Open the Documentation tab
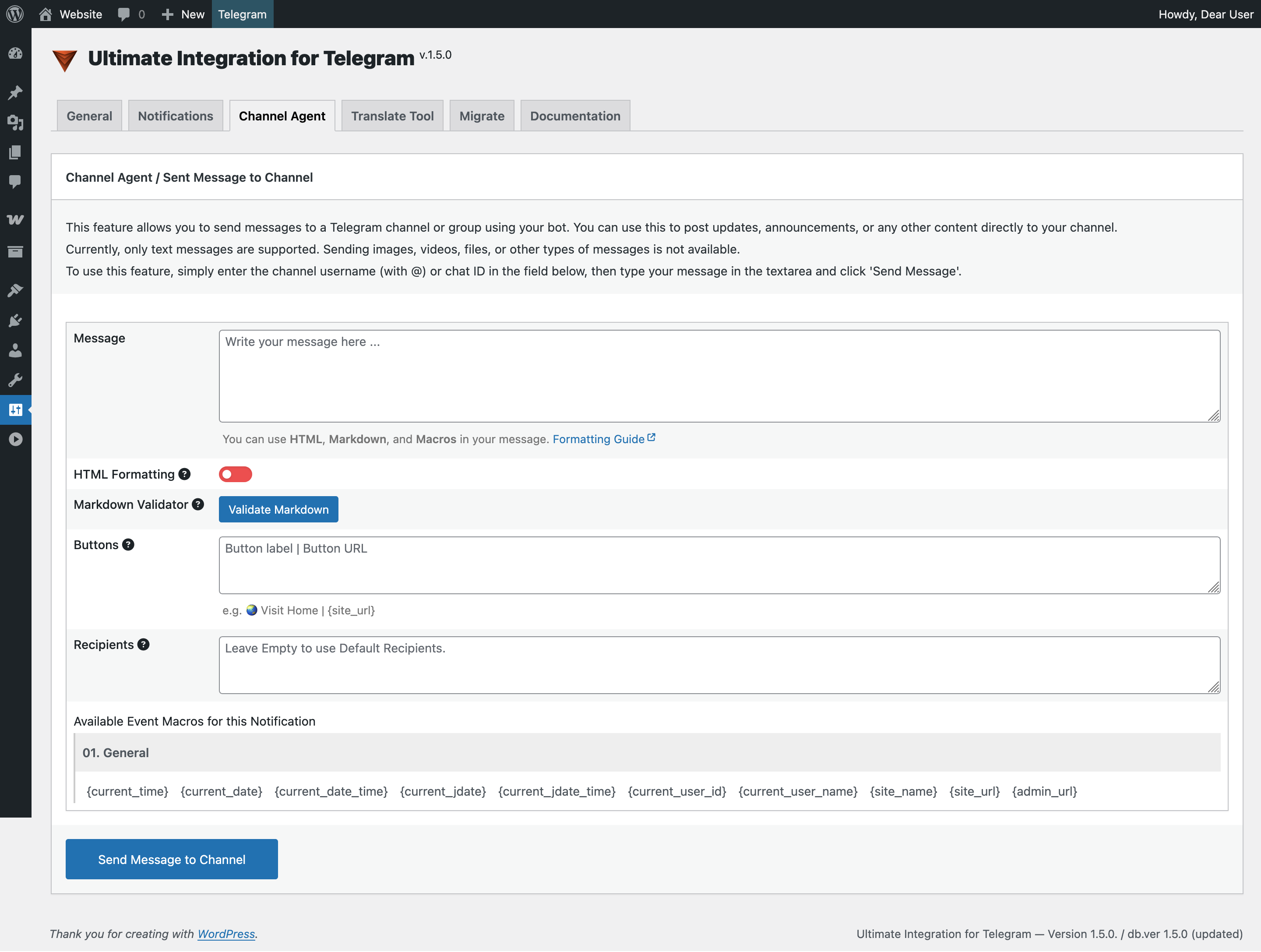1261x952 pixels. pyautogui.click(x=575, y=116)
